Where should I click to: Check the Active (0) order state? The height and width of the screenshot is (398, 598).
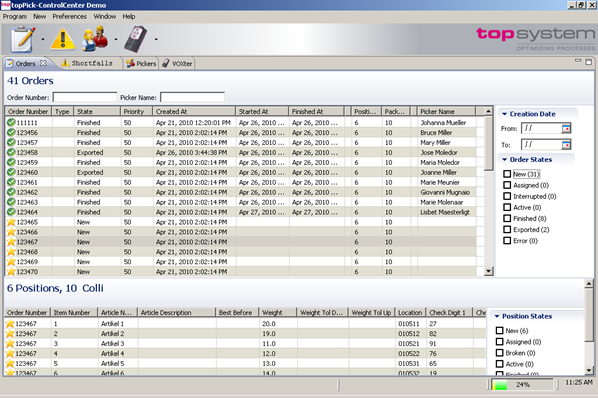[507, 207]
